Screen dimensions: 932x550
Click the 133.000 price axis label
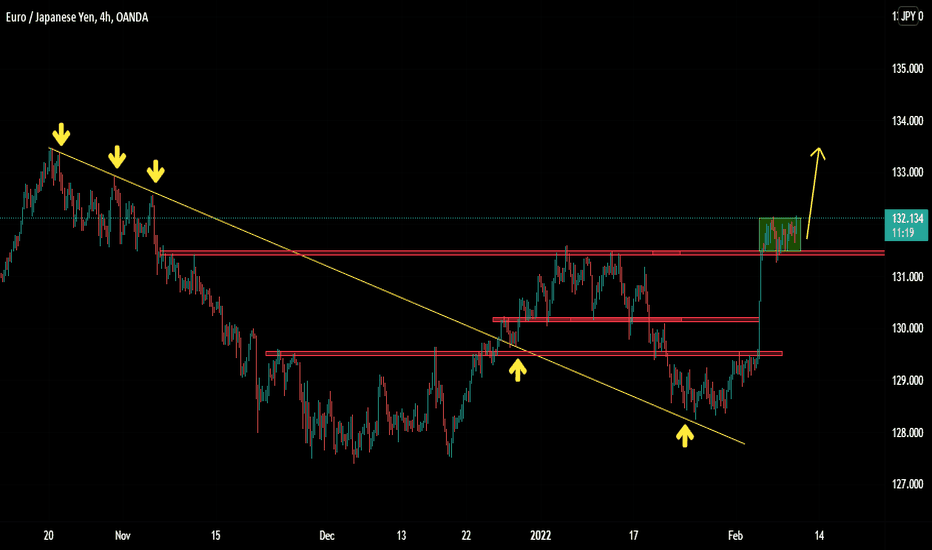[907, 172]
